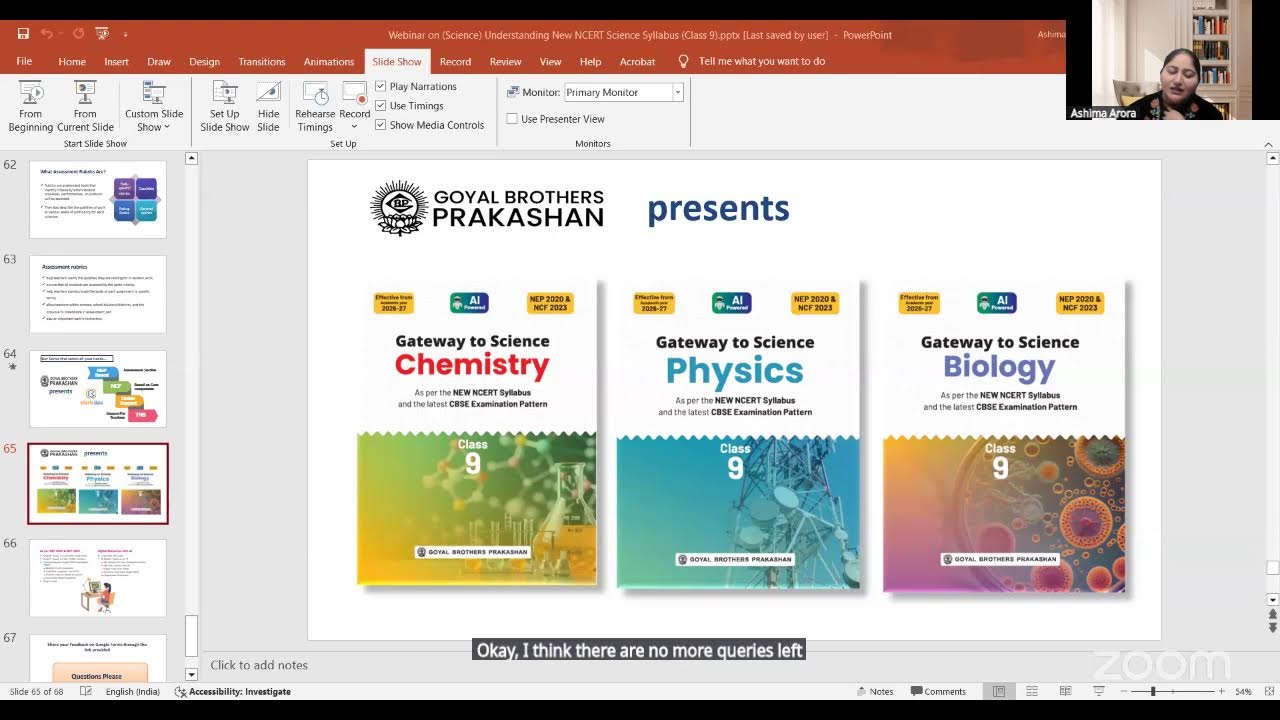
Task: Open Custom Slide Show dropdown
Action: [154, 107]
